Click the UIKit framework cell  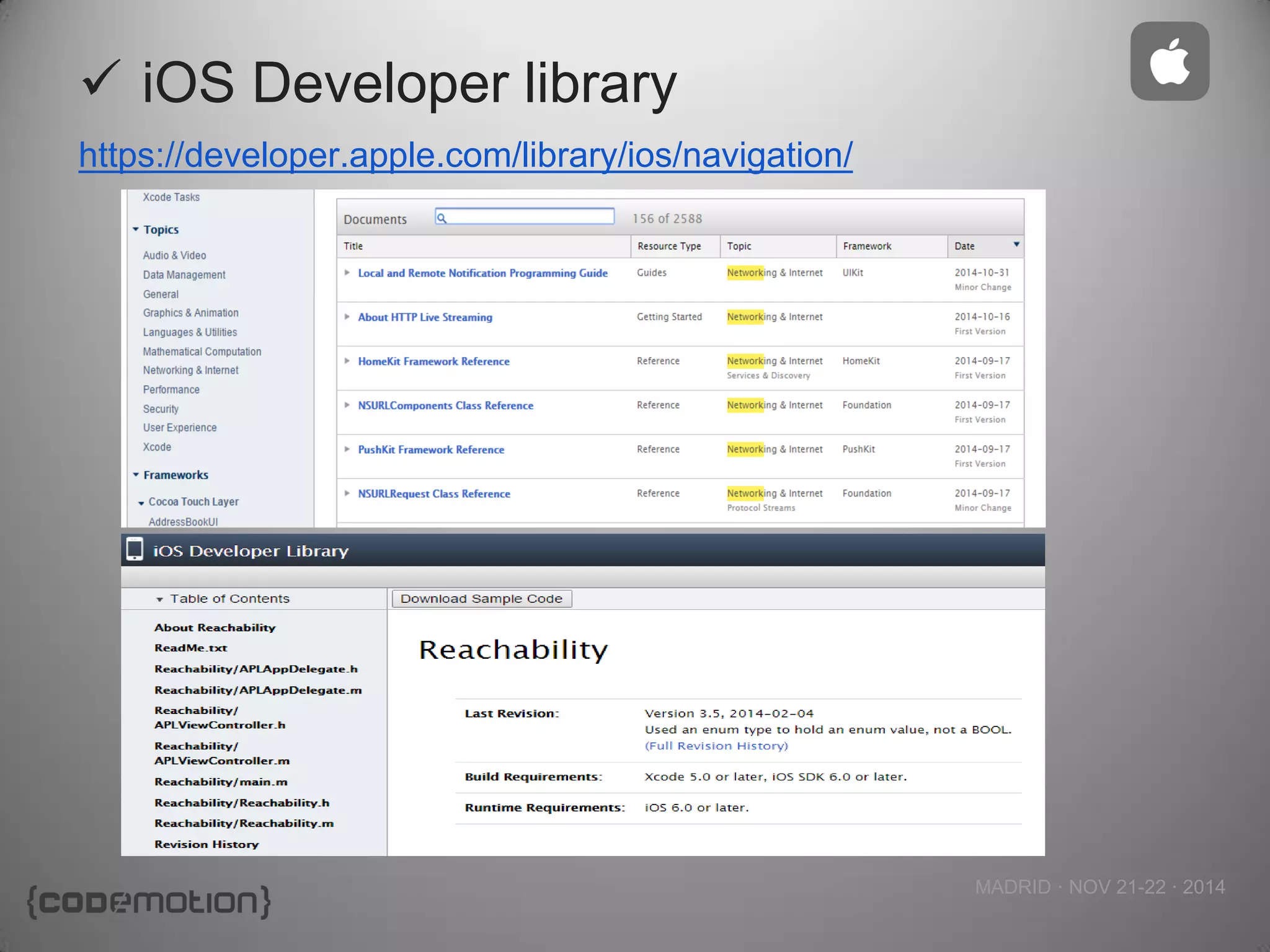point(853,273)
